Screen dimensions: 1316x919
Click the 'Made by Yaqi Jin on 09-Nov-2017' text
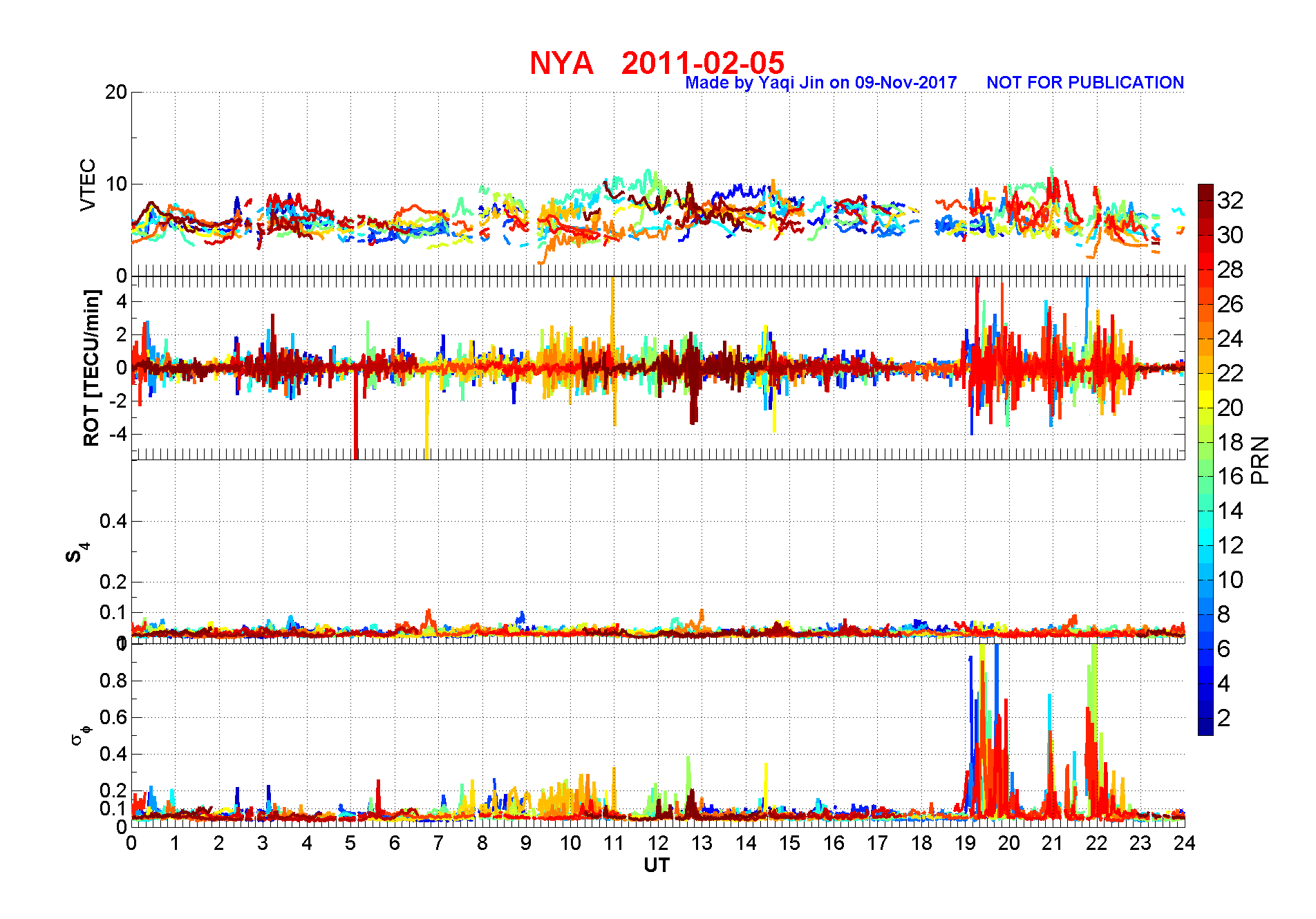[x=821, y=83]
